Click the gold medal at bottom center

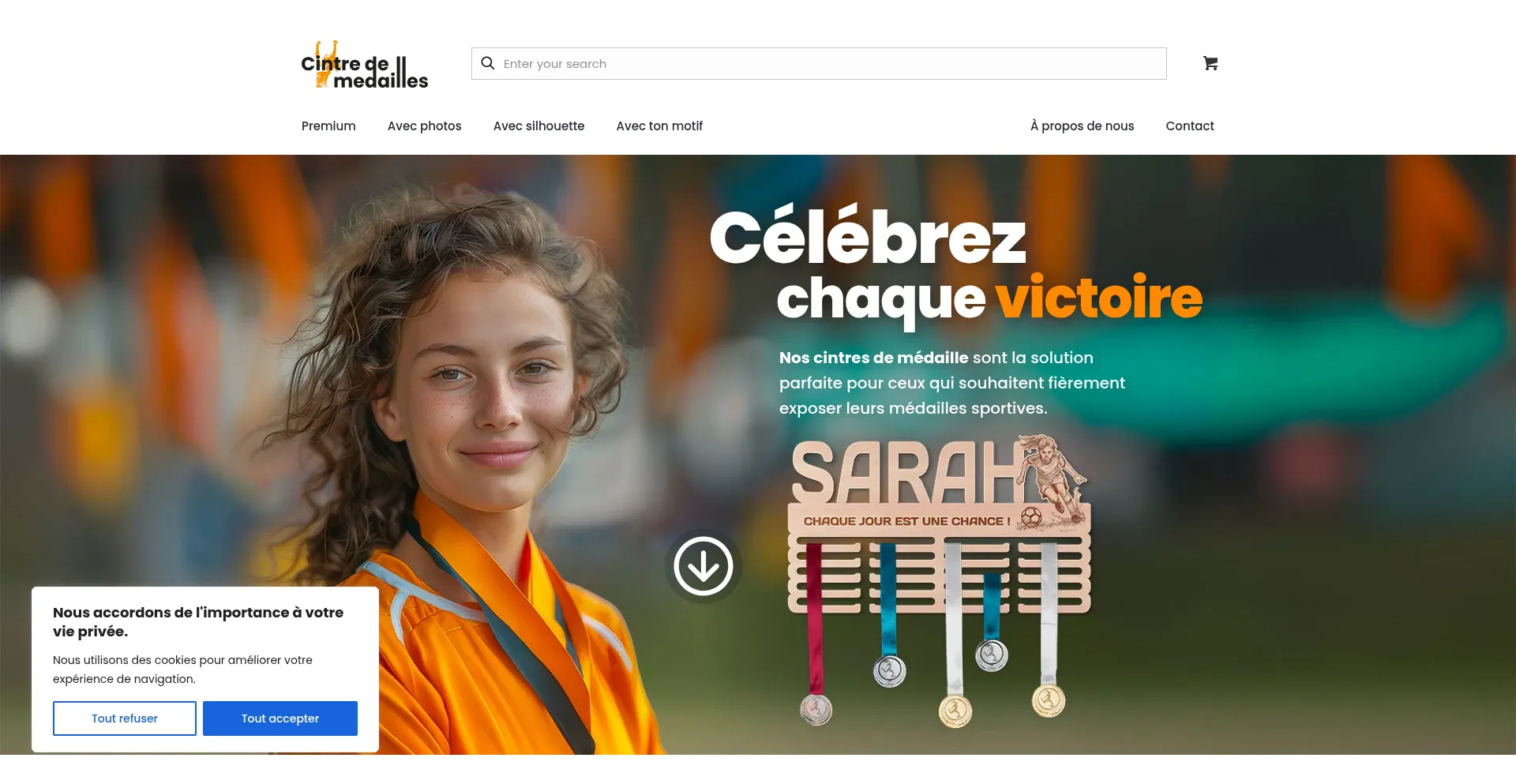(955, 711)
